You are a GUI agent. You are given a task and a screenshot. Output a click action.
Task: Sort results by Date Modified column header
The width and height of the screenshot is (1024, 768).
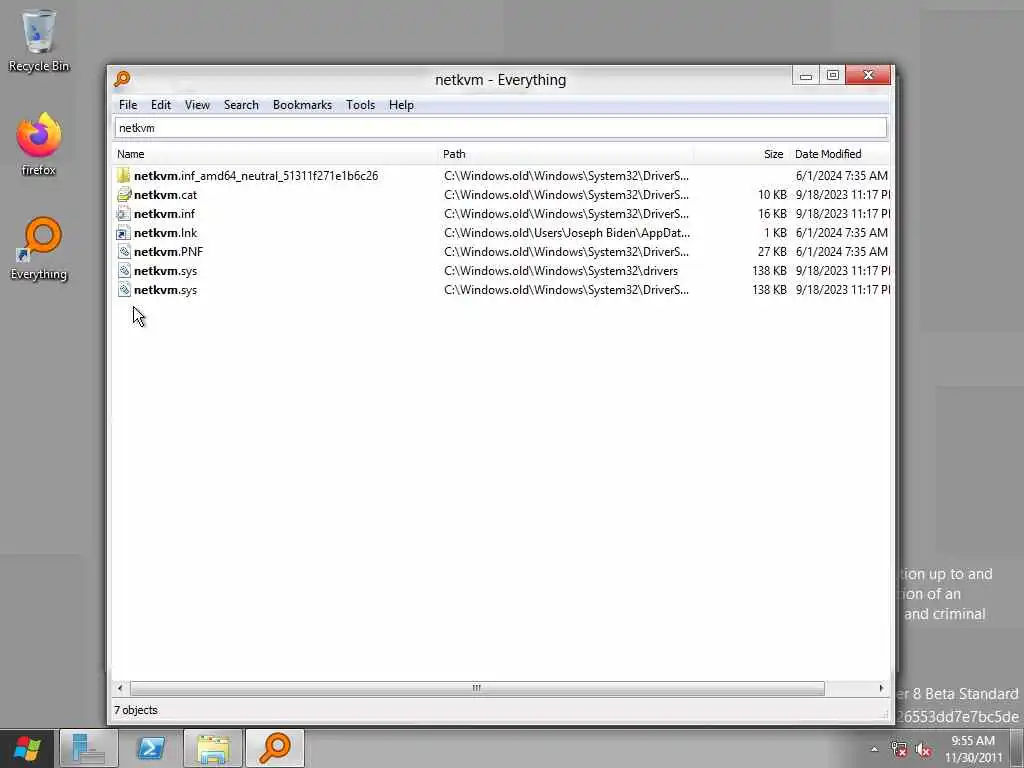pyautogui.click(x=828, y=154)
